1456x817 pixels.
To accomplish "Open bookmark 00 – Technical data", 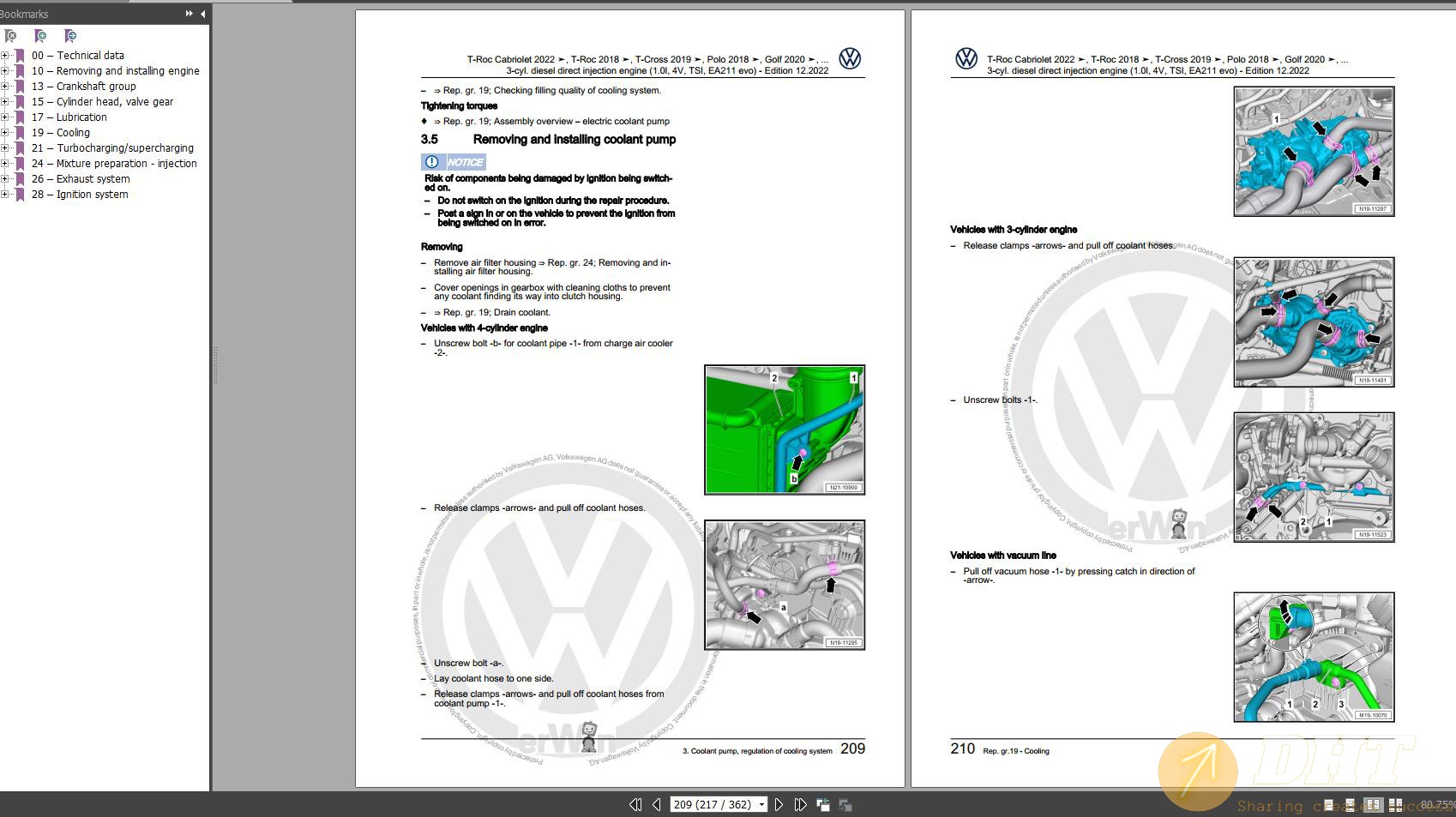I will (x=78, y=56).
